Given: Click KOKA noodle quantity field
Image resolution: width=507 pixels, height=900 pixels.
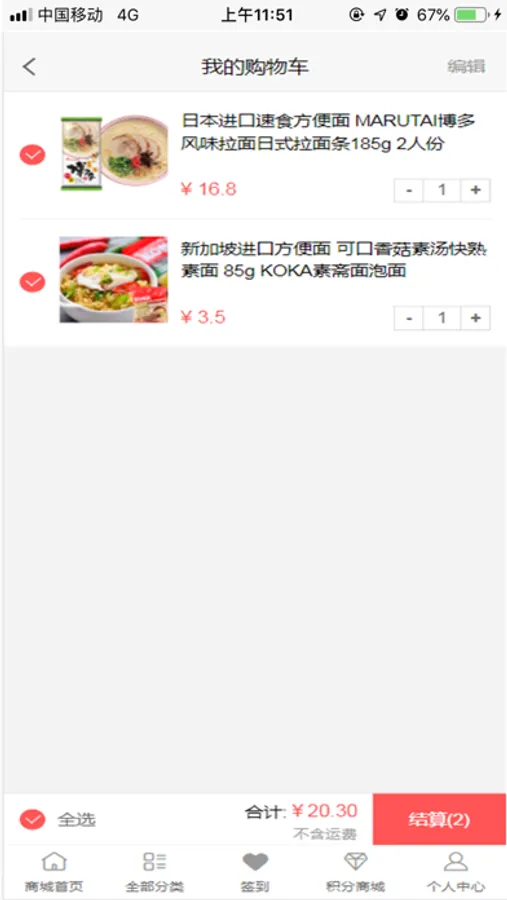Looking at the screenshot, I should pyautogui.click(x=442, y=318).
